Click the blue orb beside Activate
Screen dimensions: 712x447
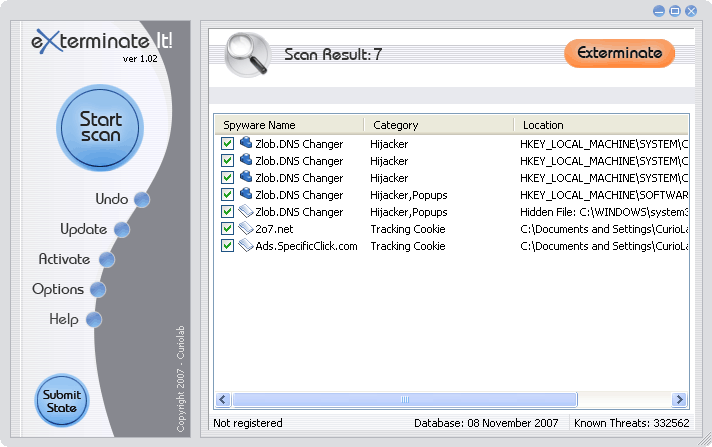(106, 260)
